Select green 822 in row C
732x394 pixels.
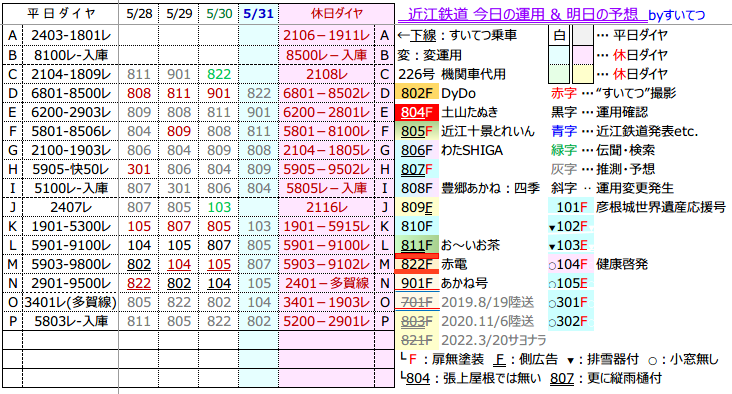tap(219, 74)
